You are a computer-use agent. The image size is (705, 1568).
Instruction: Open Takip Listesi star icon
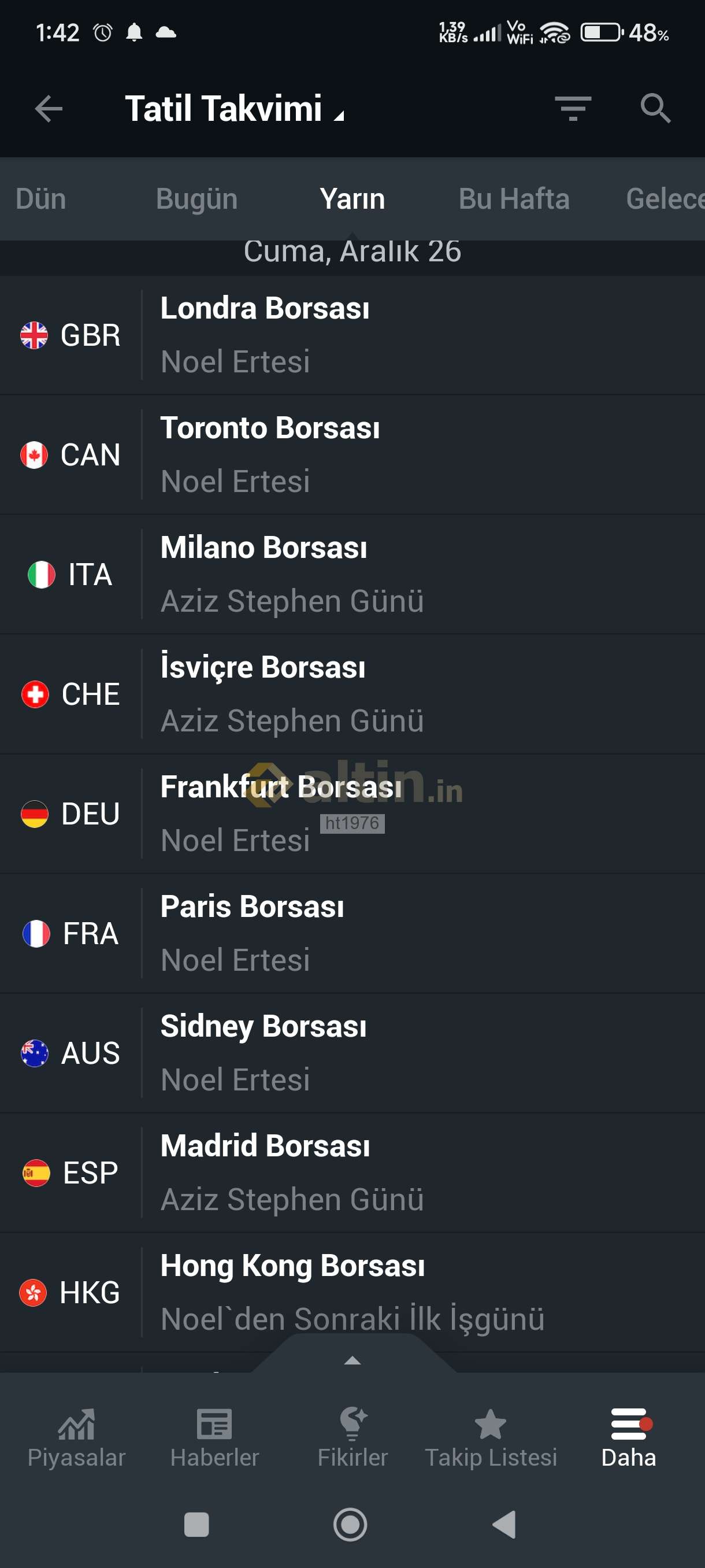(x=490, y=1425)
